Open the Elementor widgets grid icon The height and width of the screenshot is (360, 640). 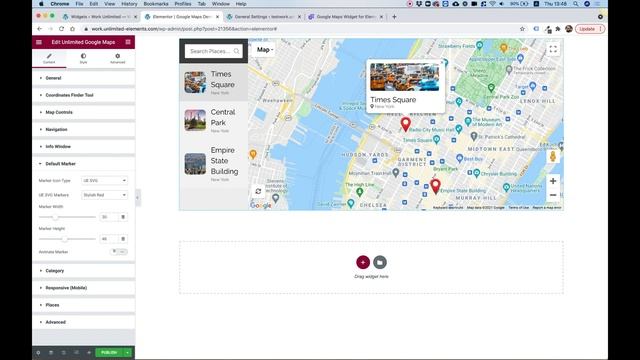click(128, 42)
